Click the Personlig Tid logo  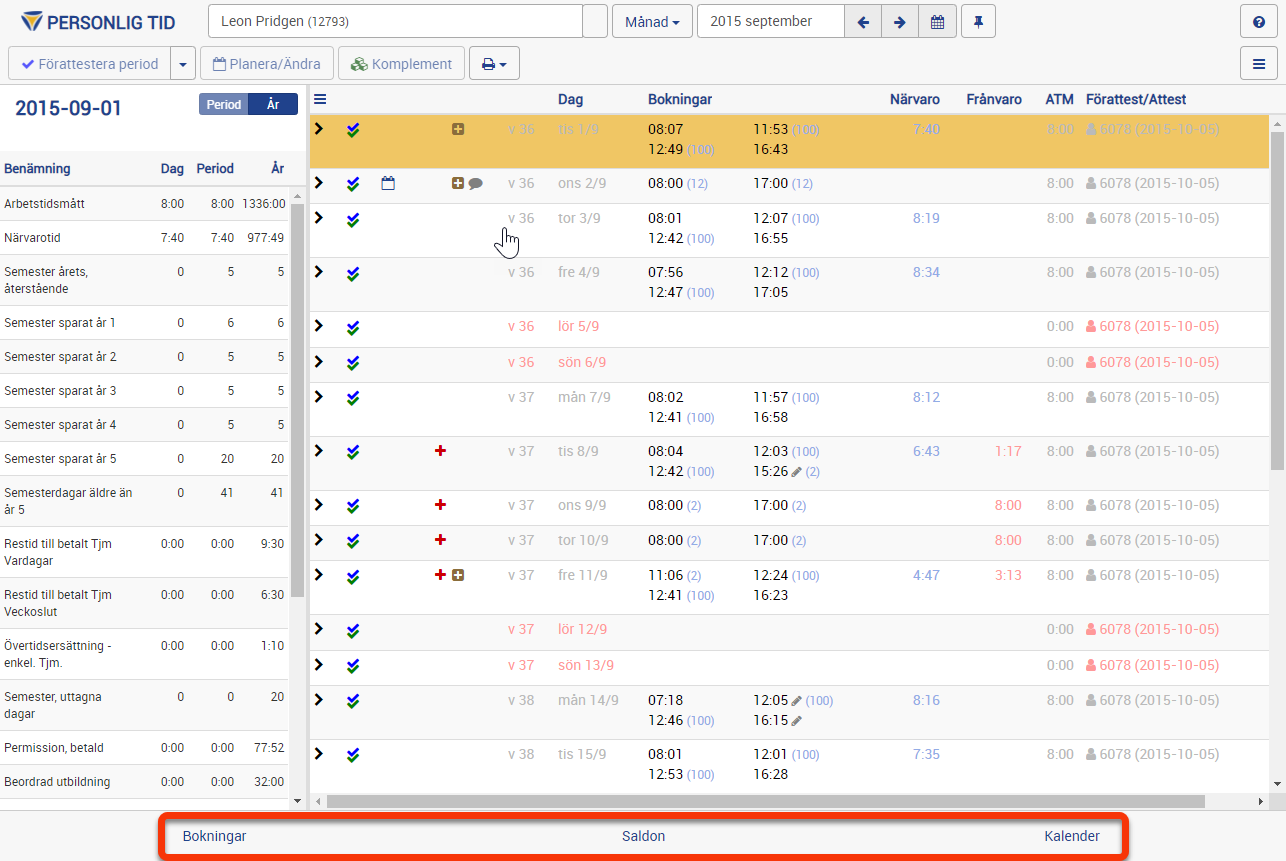pyautogui.click(x=98, y=21)
